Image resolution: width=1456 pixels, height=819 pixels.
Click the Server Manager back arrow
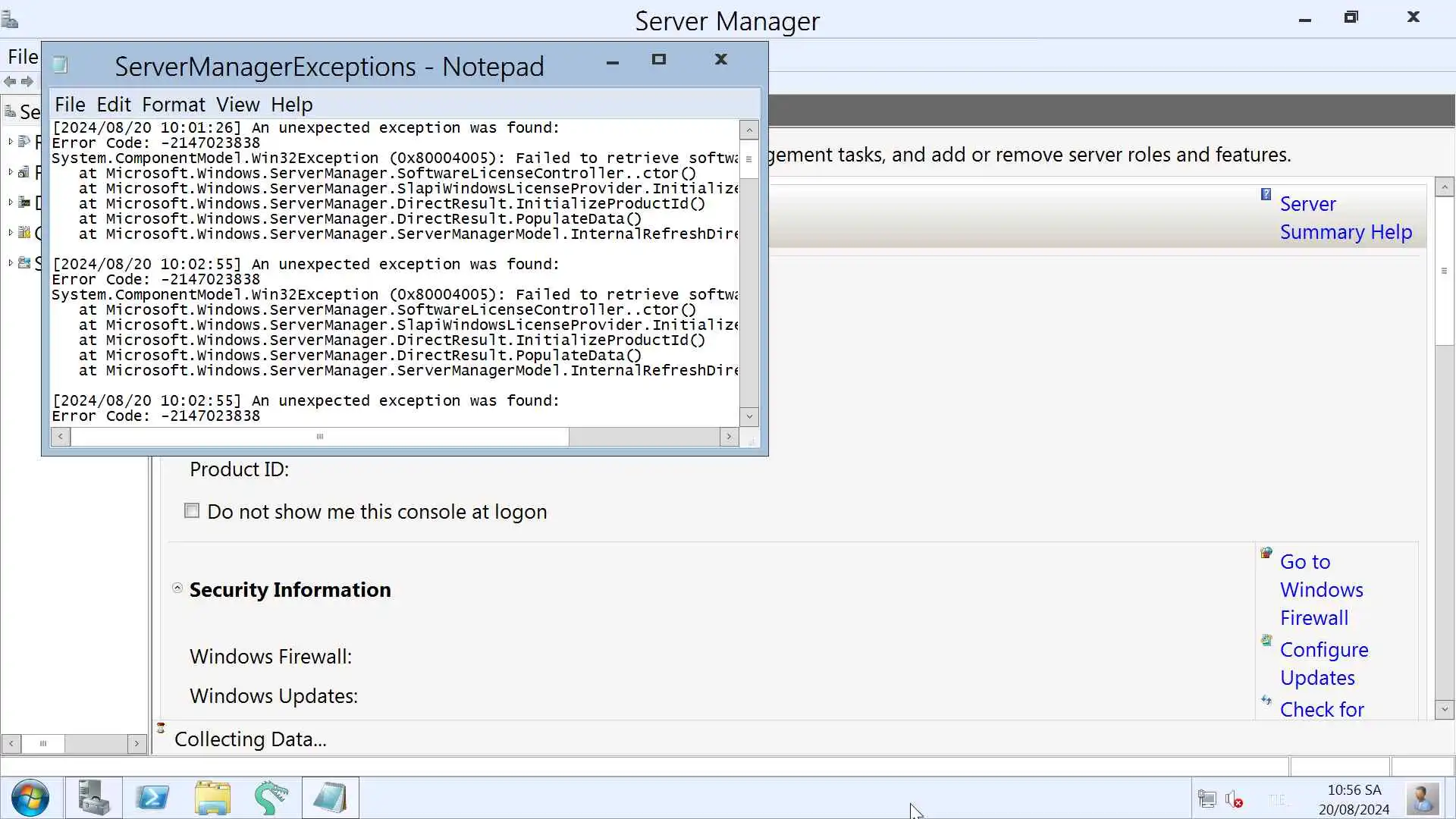[x=10, y=82]
